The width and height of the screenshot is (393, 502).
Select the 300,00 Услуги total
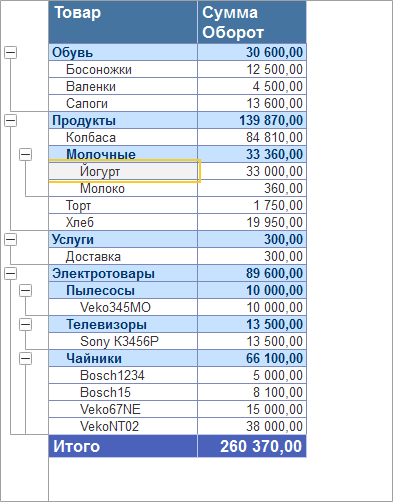pyautogui.click(x=252, y=239)
